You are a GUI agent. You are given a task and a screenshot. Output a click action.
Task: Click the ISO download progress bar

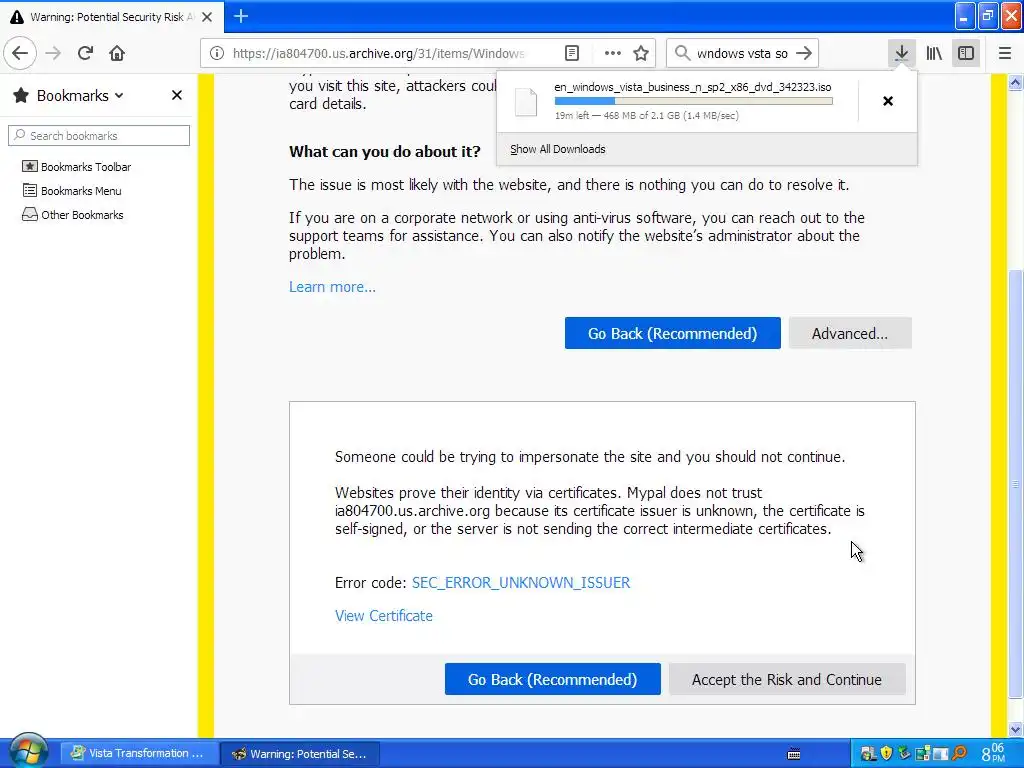click(x=694, y=101)
